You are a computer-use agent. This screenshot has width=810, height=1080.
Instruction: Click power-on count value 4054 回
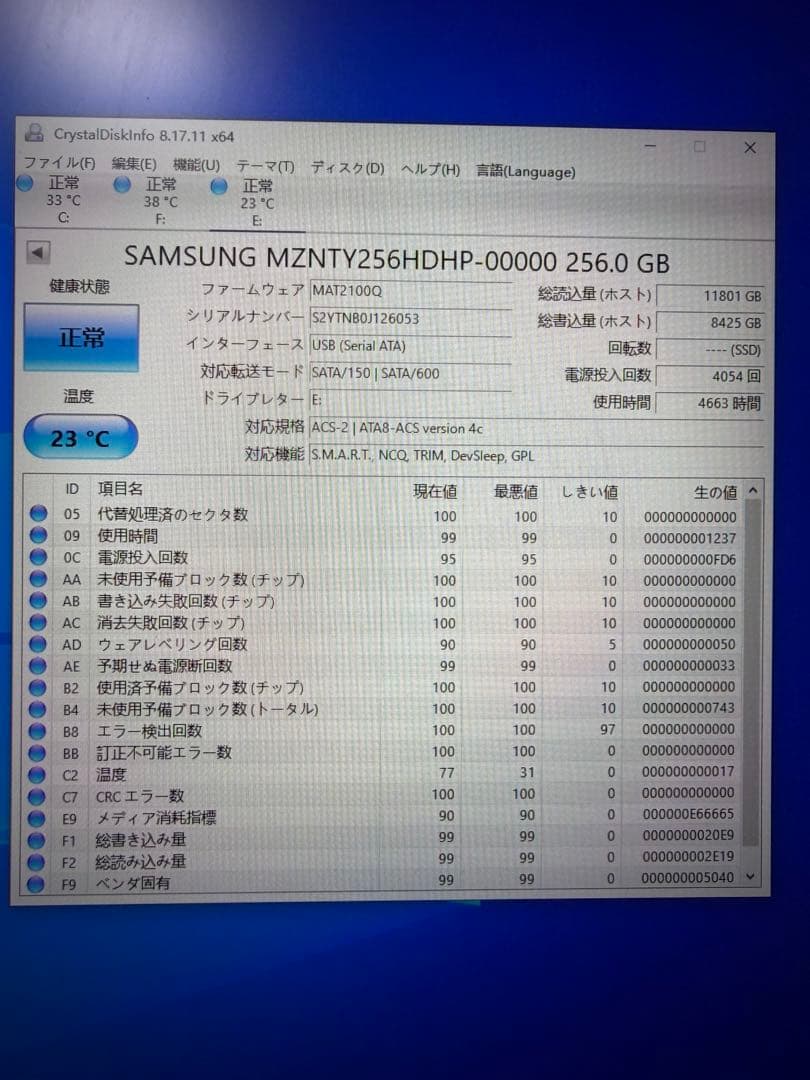[709, 376]
